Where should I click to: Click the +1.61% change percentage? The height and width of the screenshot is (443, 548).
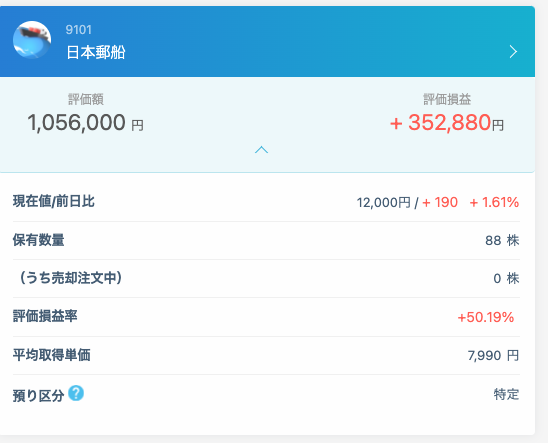494,202
